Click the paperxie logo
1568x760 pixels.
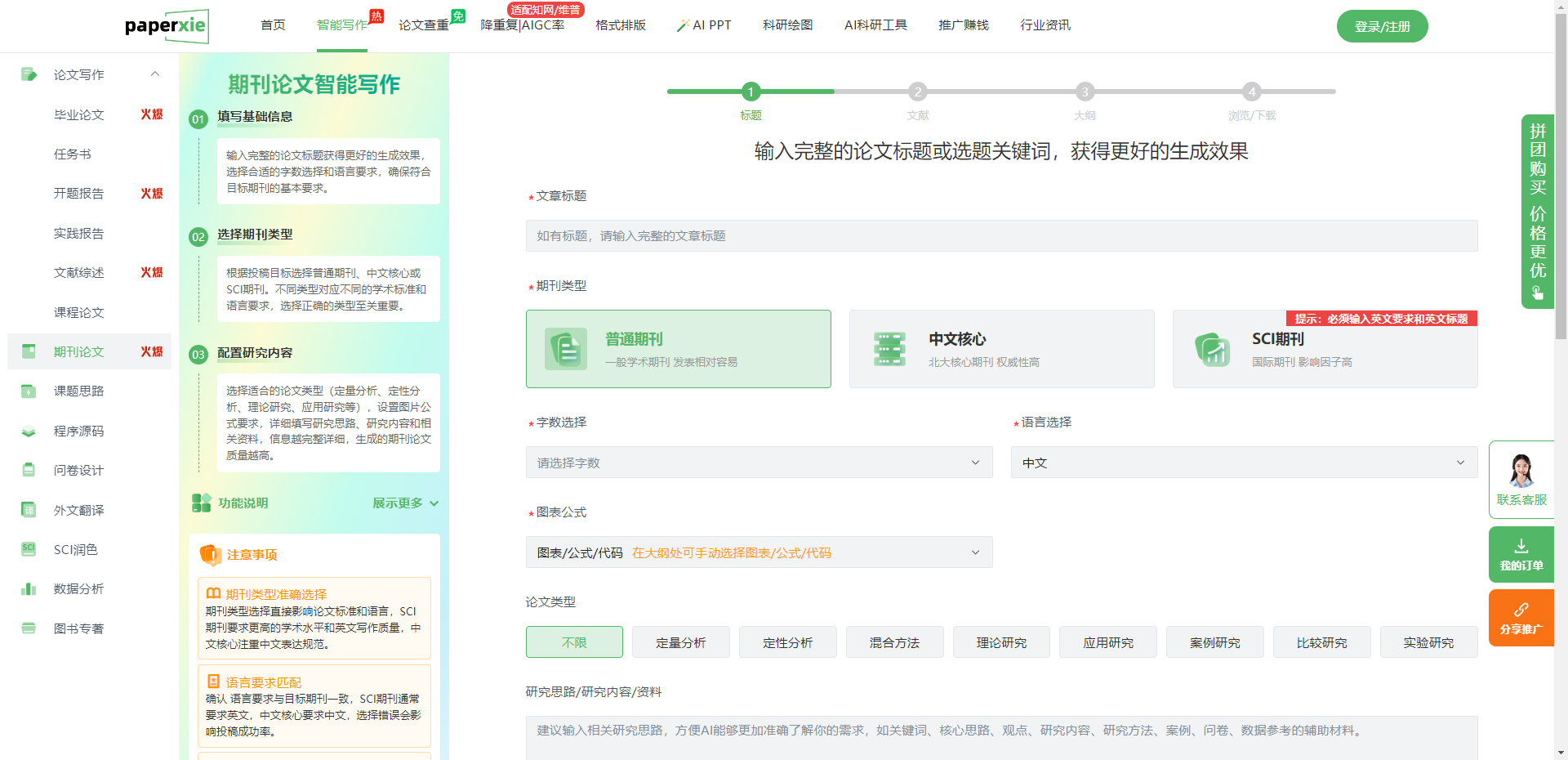pos(166,26)
